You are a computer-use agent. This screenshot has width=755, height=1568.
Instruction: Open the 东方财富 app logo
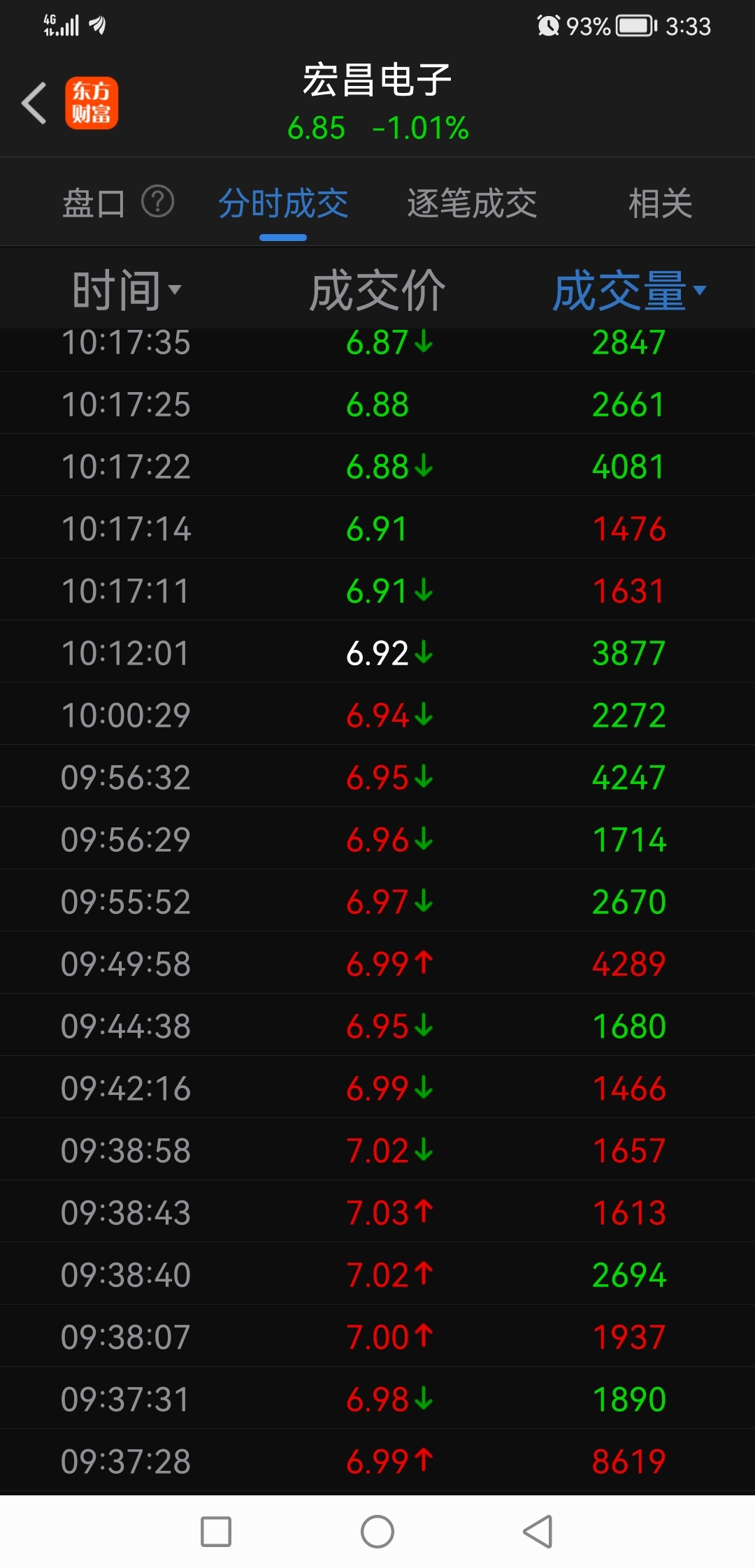pos(92,103)
